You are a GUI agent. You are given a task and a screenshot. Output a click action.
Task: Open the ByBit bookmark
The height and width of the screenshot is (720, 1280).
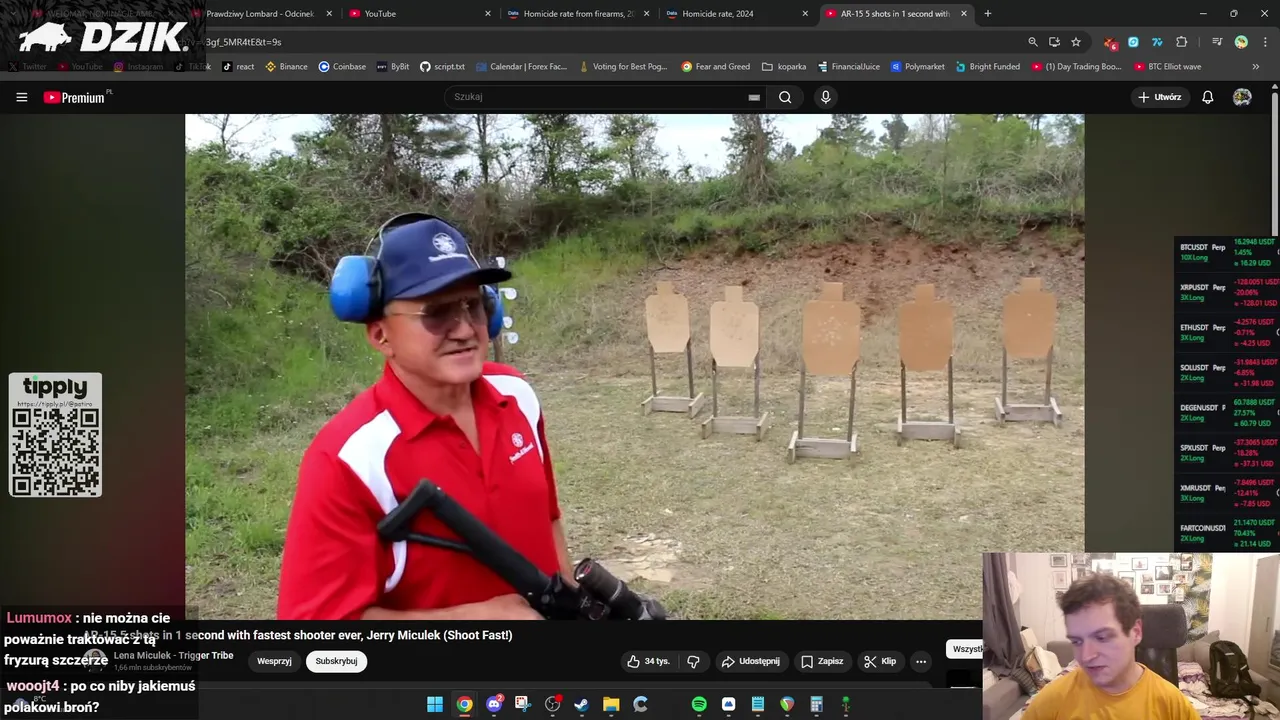tap(393, 67)
